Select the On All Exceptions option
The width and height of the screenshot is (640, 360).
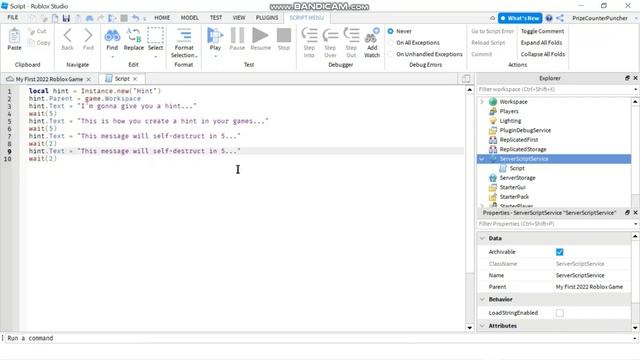click(x=391, y=42)
